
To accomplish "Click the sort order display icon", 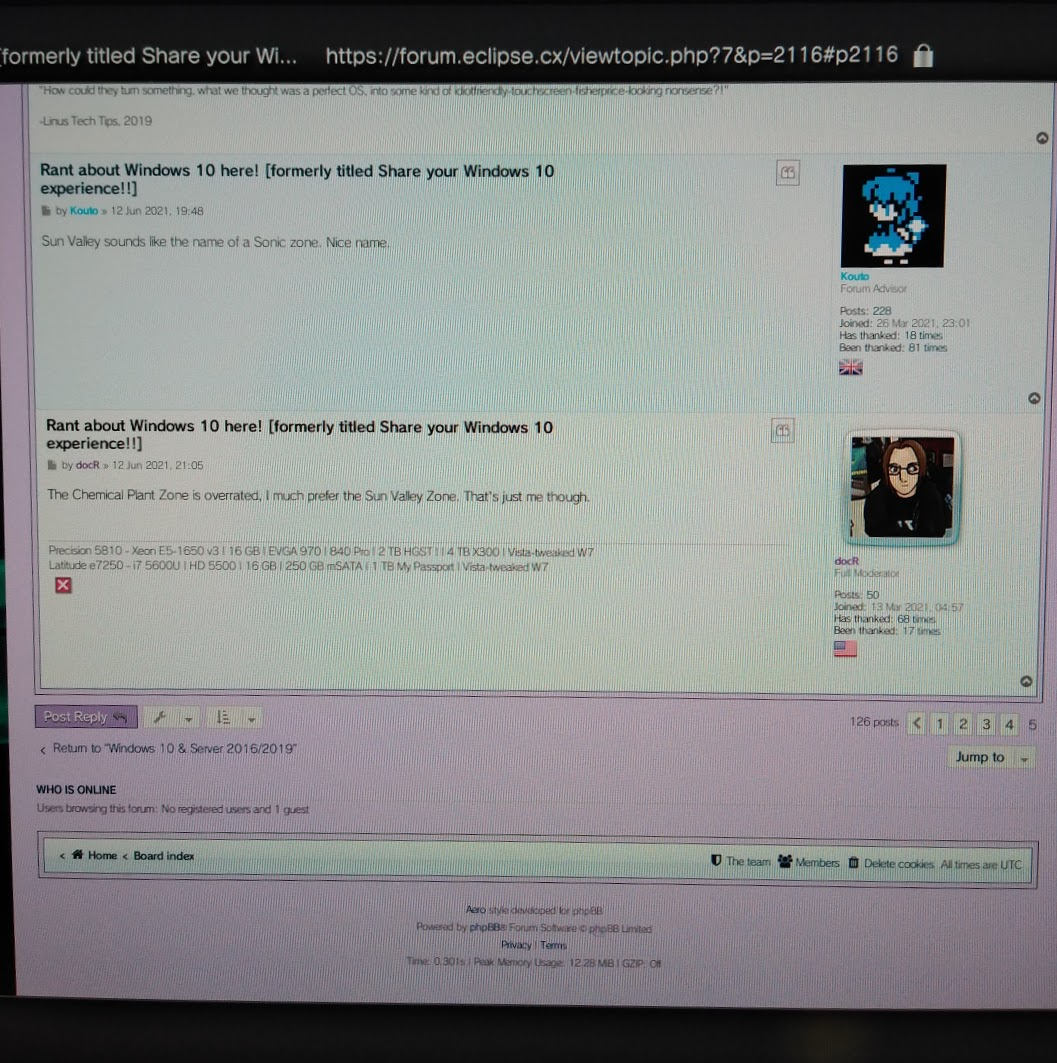I will tap(223, 717).
